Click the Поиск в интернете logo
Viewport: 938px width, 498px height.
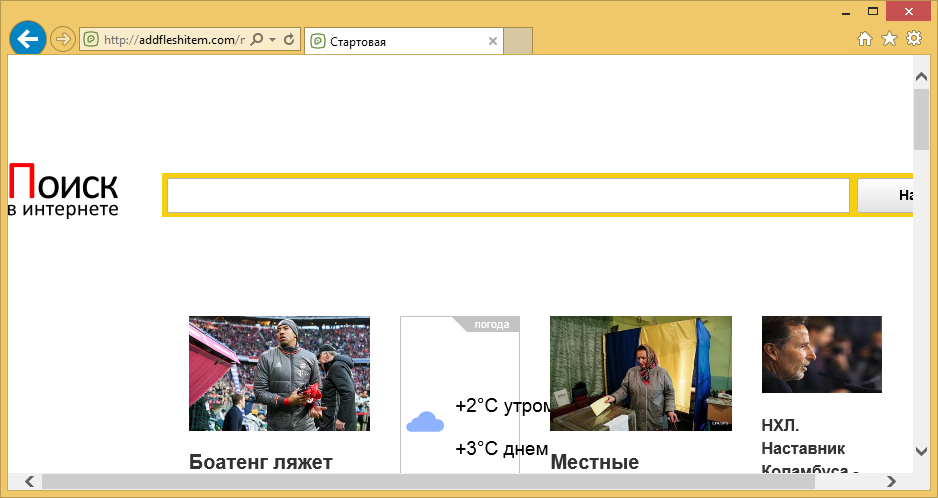tap(63, 191)
